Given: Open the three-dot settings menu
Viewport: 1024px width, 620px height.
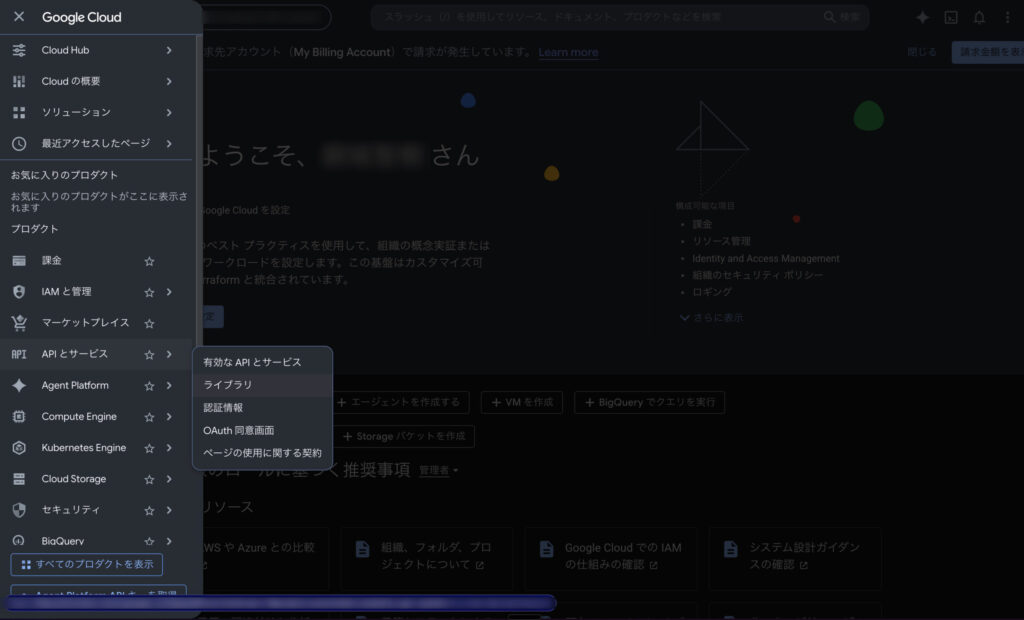Looking at the screenshot, I should 1008,17.
